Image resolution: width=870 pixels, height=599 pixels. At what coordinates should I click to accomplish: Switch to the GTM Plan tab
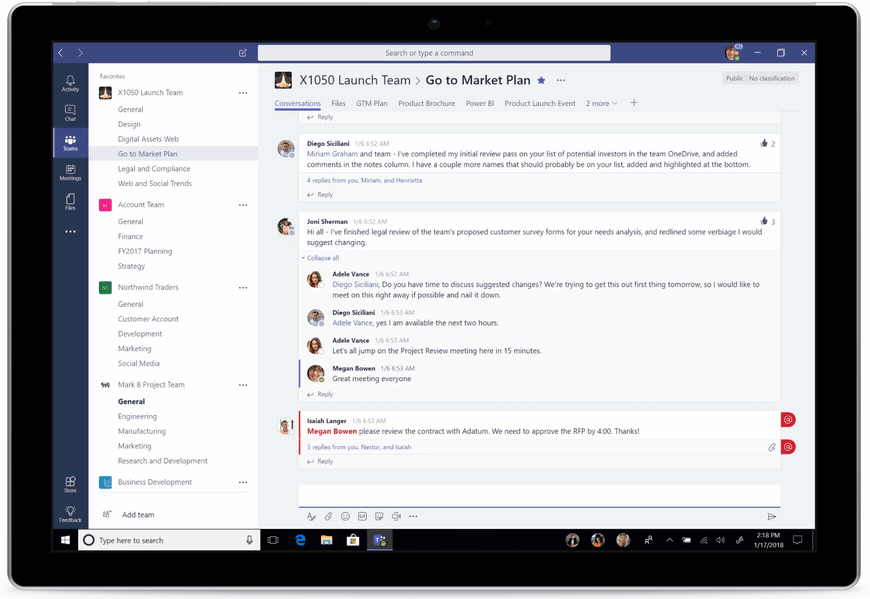[x=370, y=103]
